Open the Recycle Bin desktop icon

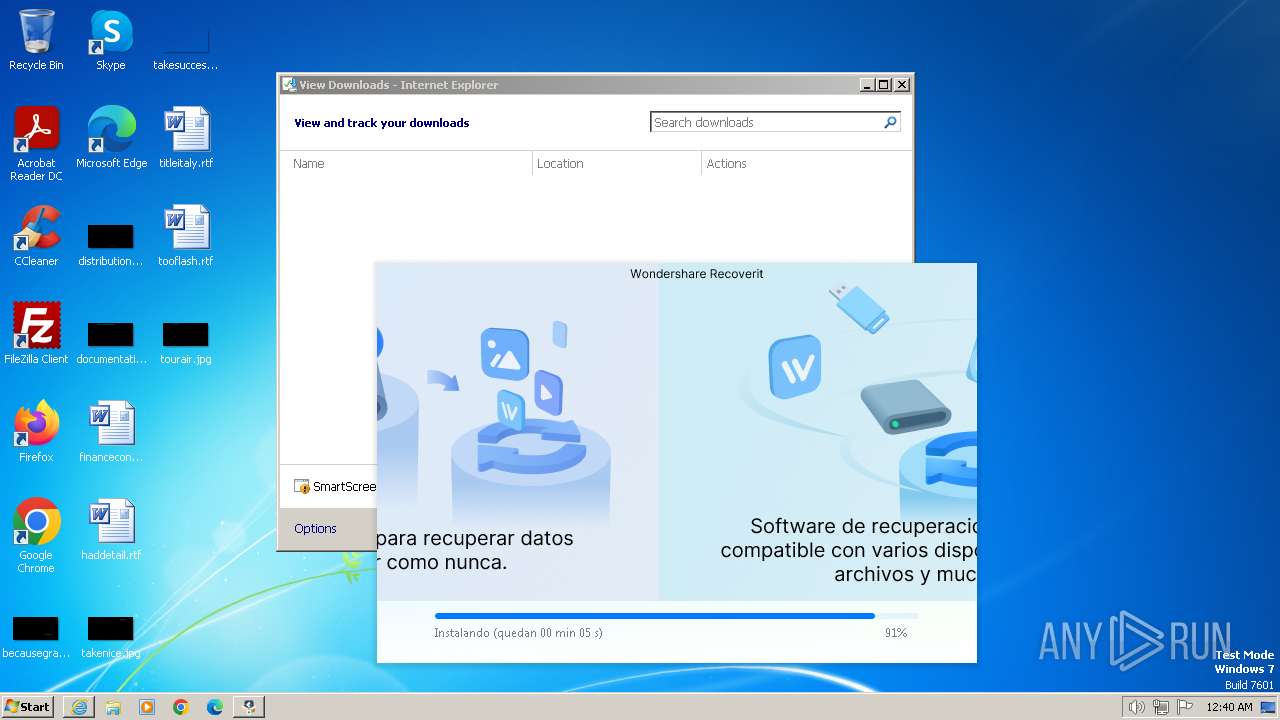(x=36, y=40)
